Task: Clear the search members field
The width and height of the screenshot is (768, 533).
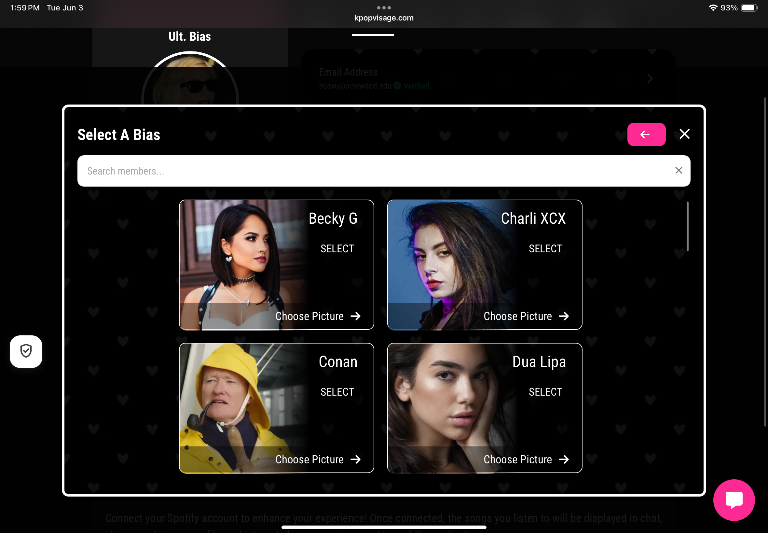Action: click(x=678, y=170)
